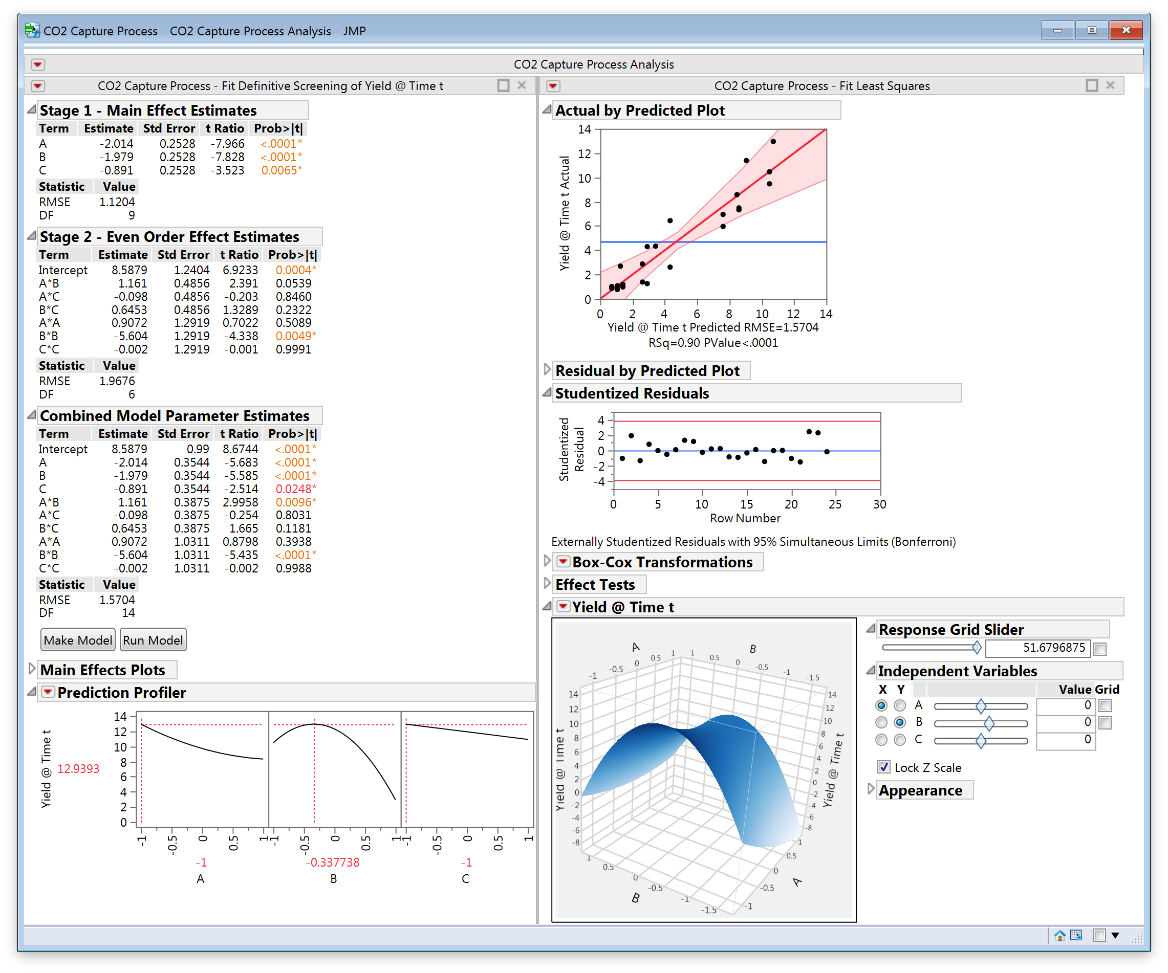The image size is (1168, 973).
Task: Select X radio button for variable C
Action: coord(882,740)
